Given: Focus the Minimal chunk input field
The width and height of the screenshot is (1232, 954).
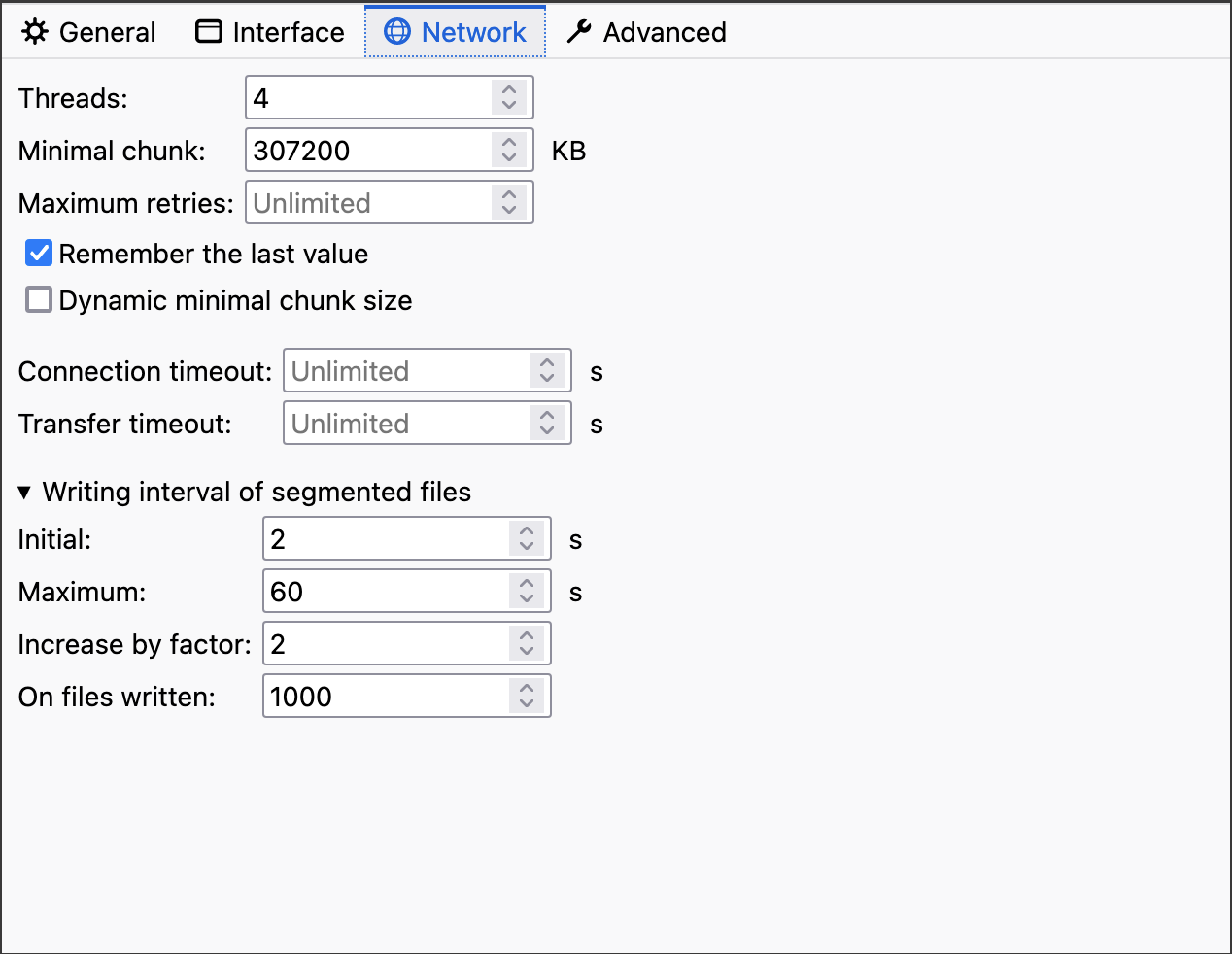Looking at the screenshot, I should 367,150.
